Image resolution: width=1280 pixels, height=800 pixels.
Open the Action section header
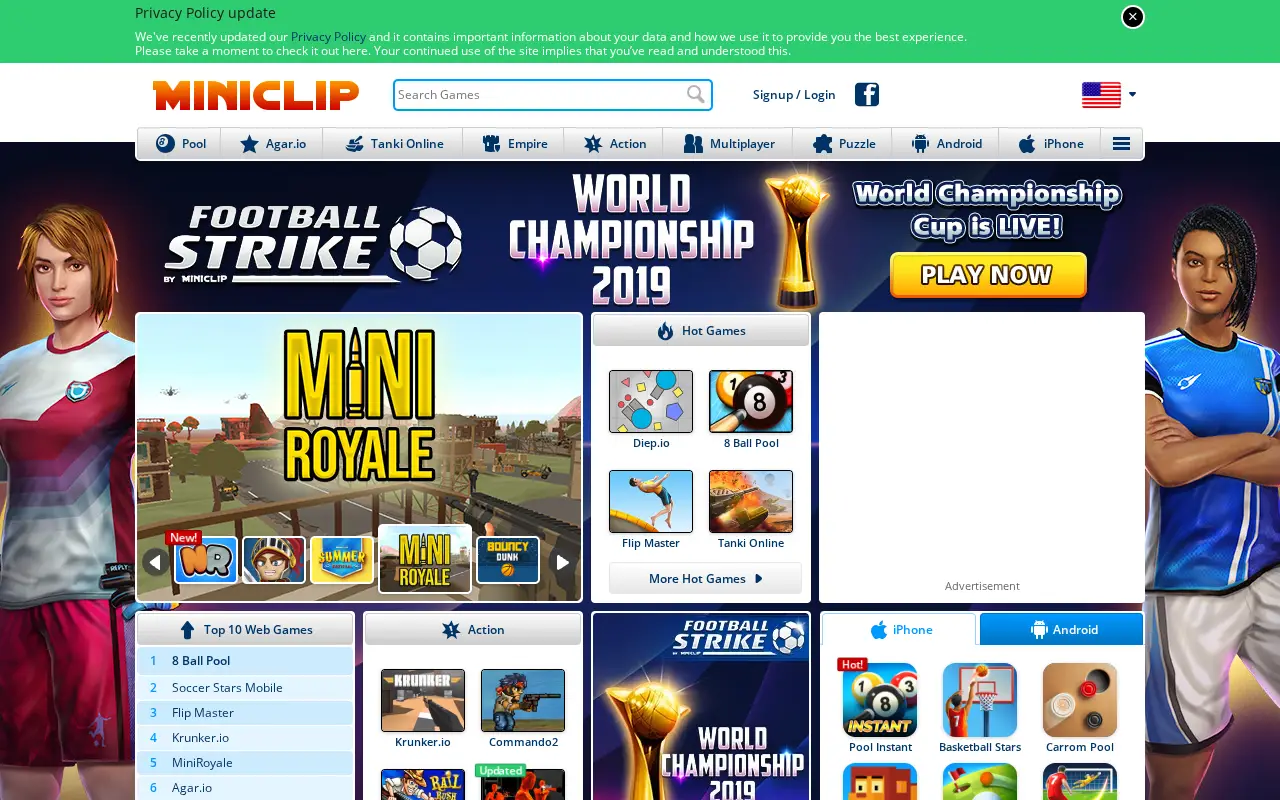point(473,630)
